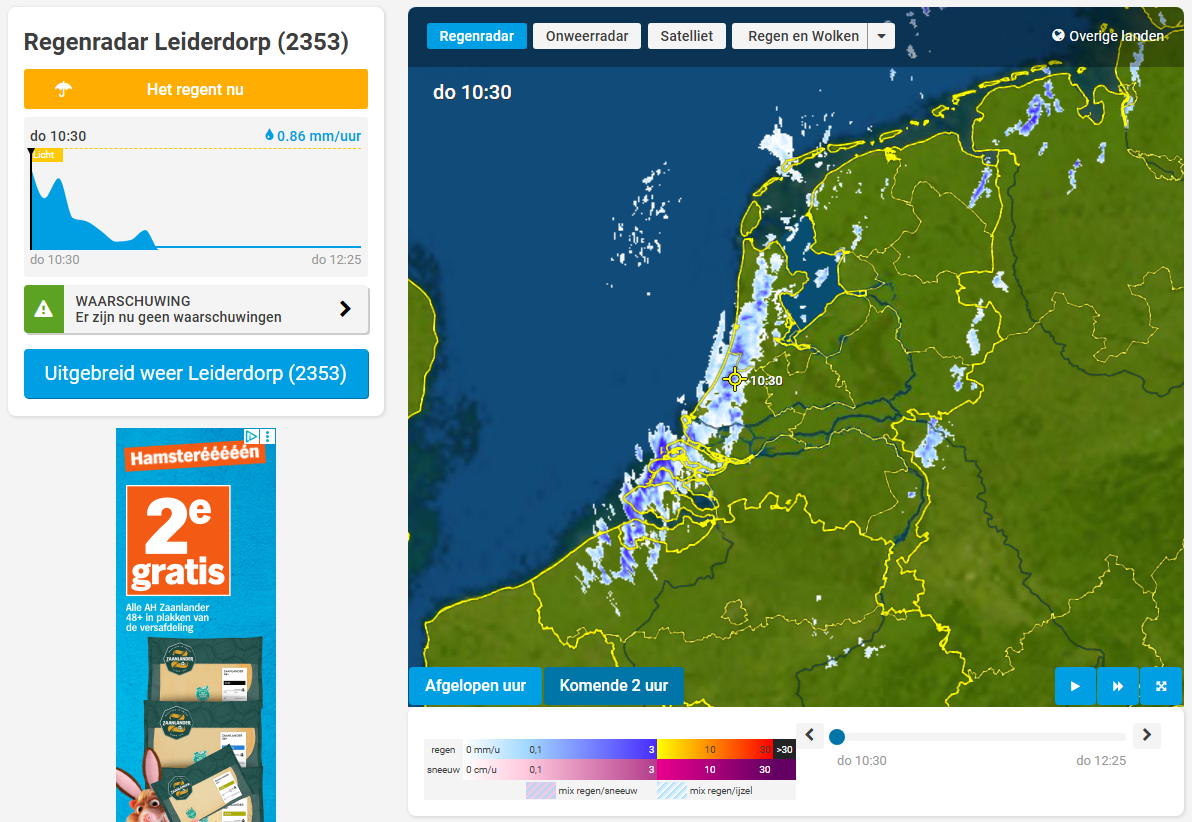Click the Licht intensity marker on the graph
1192x822 pixels.
pos(46,155)
